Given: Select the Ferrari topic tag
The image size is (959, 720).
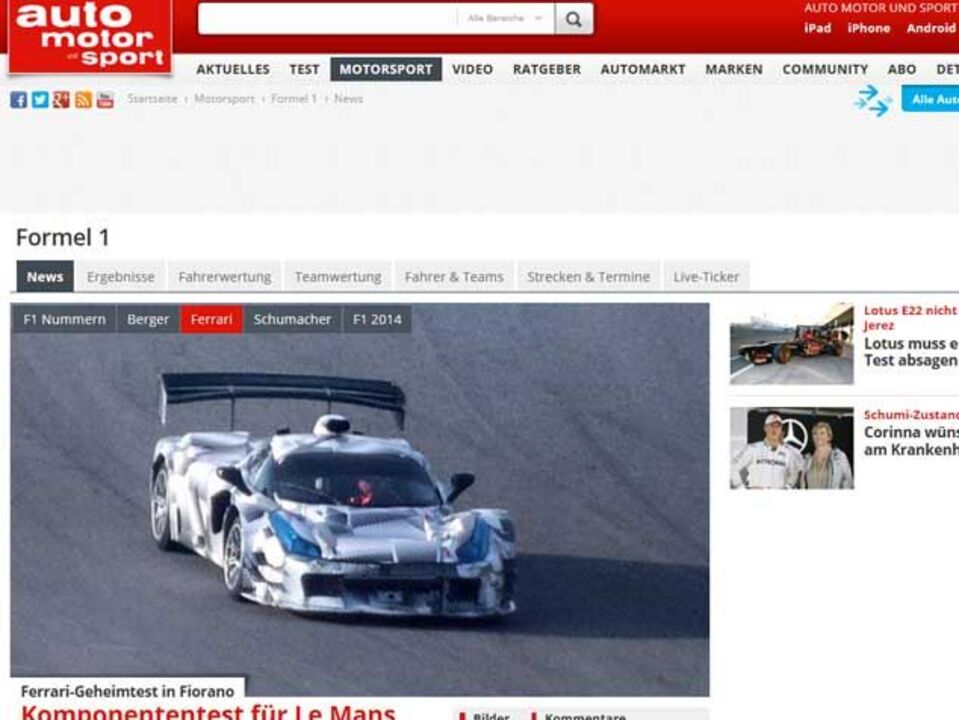Looking at the screenshot, I should pyautogui.click(x=212, y=319).
